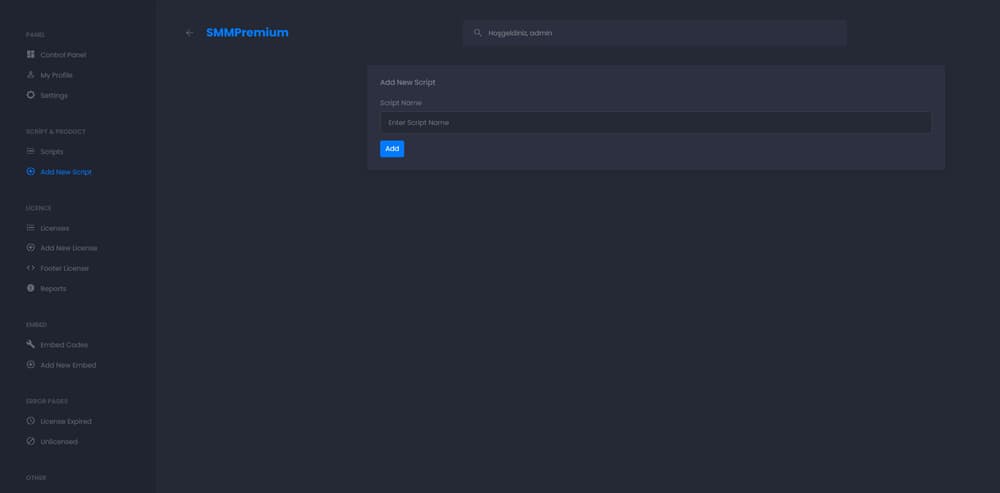The height and width of the screenshot is (493, 1000).
Task: Click the top search bar field
Action: (654, 33)
